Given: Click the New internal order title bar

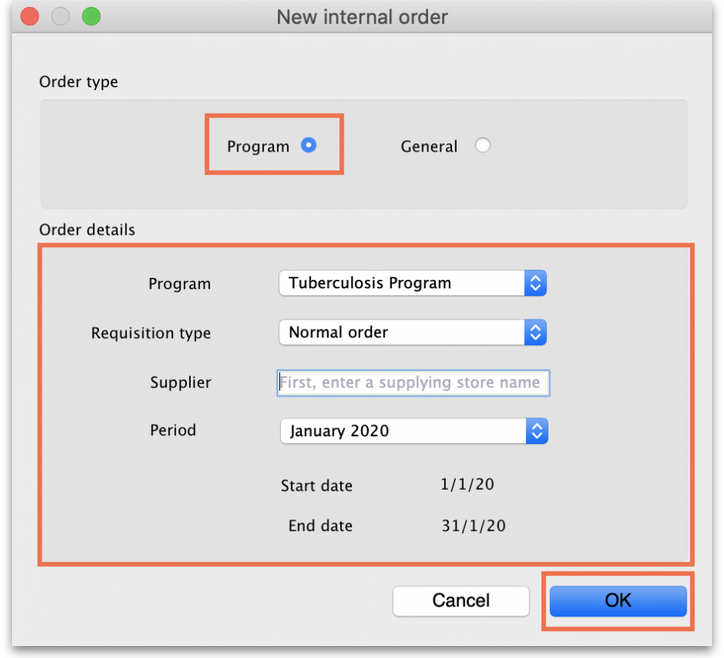Looking at the screenshot, I should 362,17.
